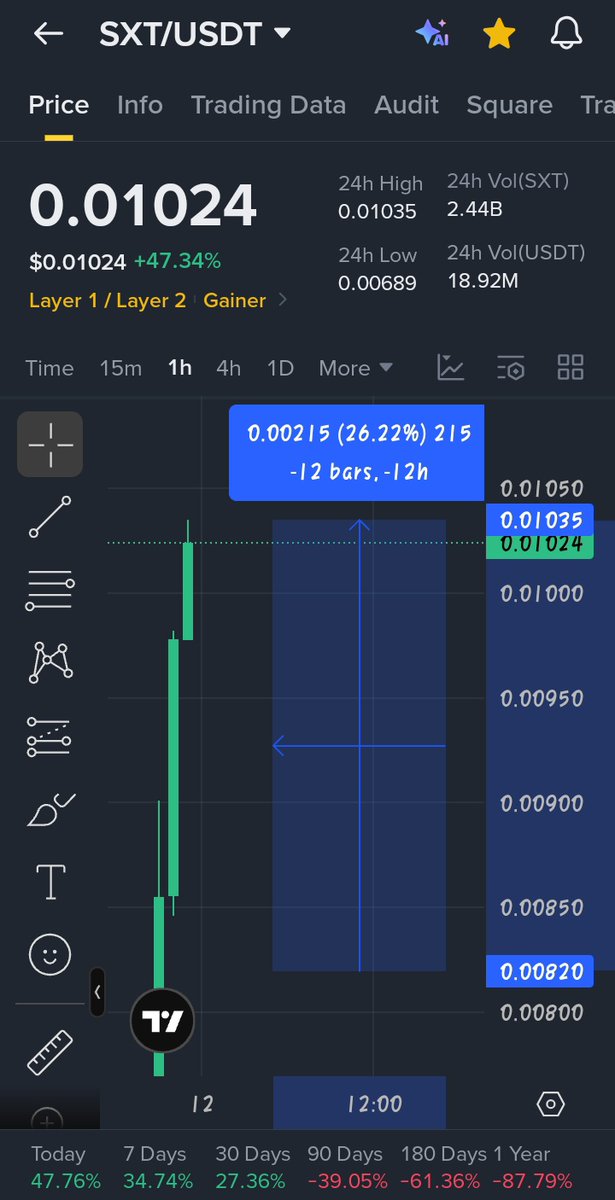615x1200 pixels.
Task: Select the 1D interval
Action: click(x=281, y=368)
